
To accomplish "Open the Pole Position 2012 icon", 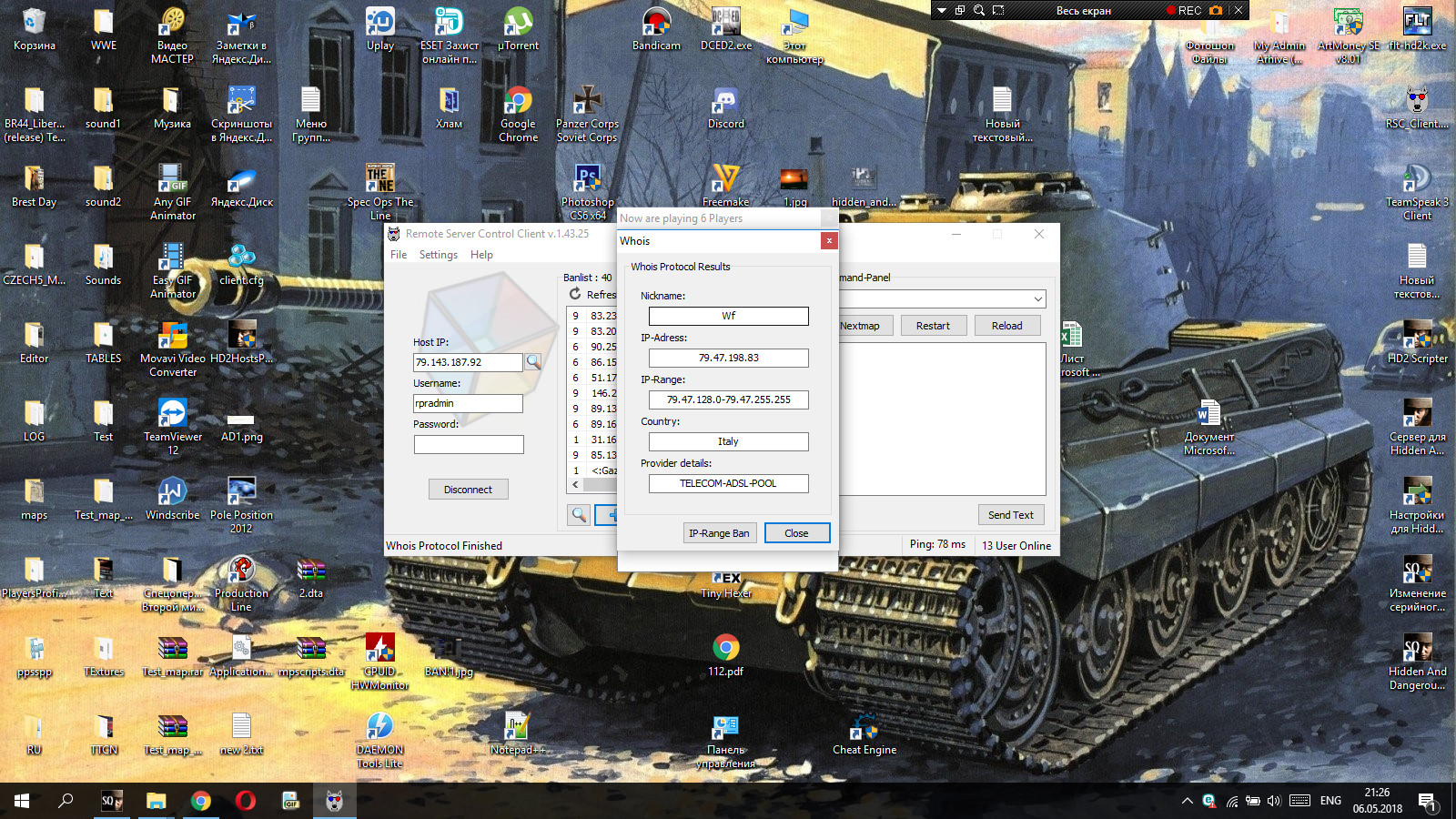I will 242,506.
